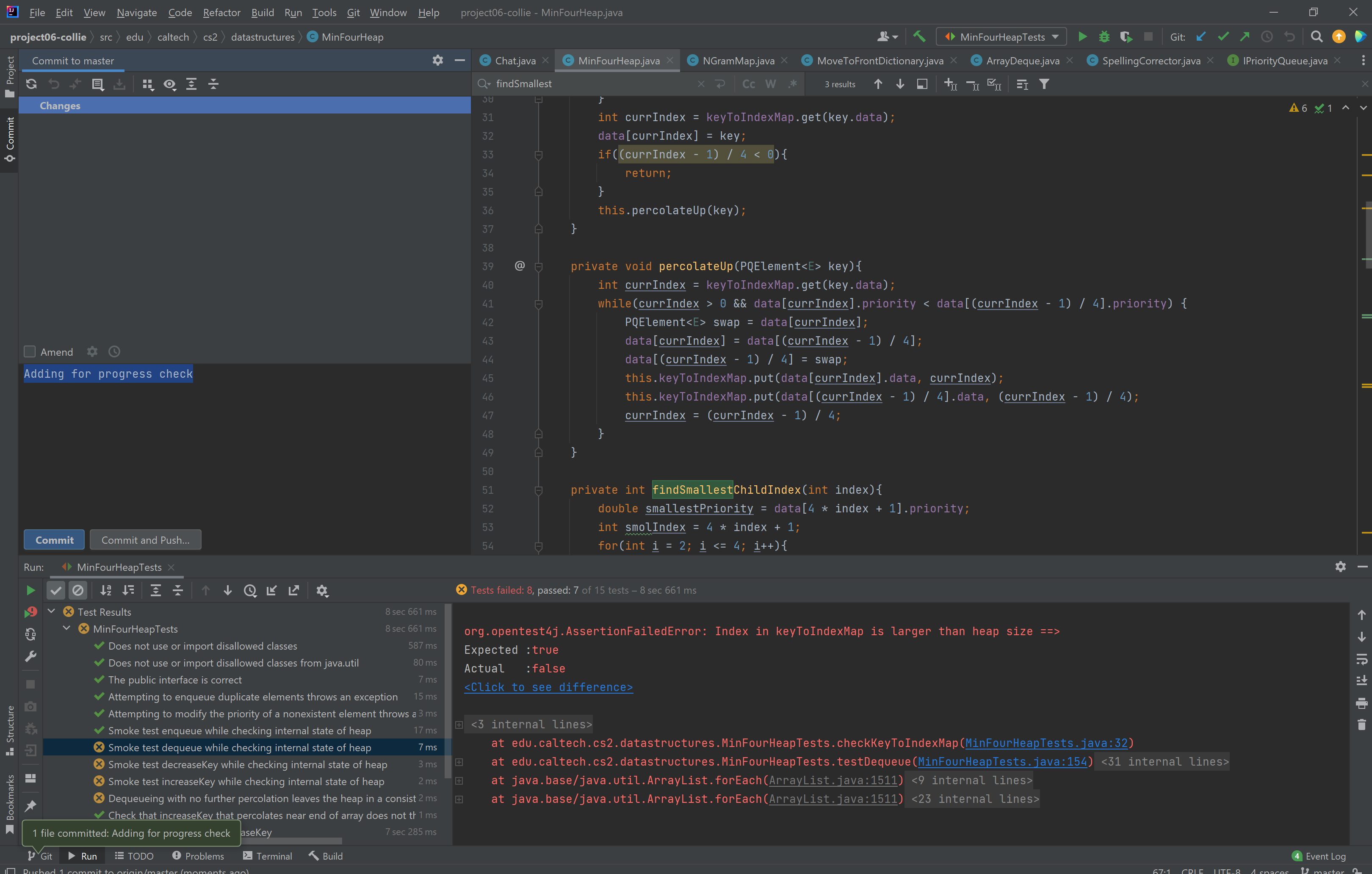The width and height of the screenshot is (1372, 874).
Task: Open test runner settings gear
Action: 322,591
